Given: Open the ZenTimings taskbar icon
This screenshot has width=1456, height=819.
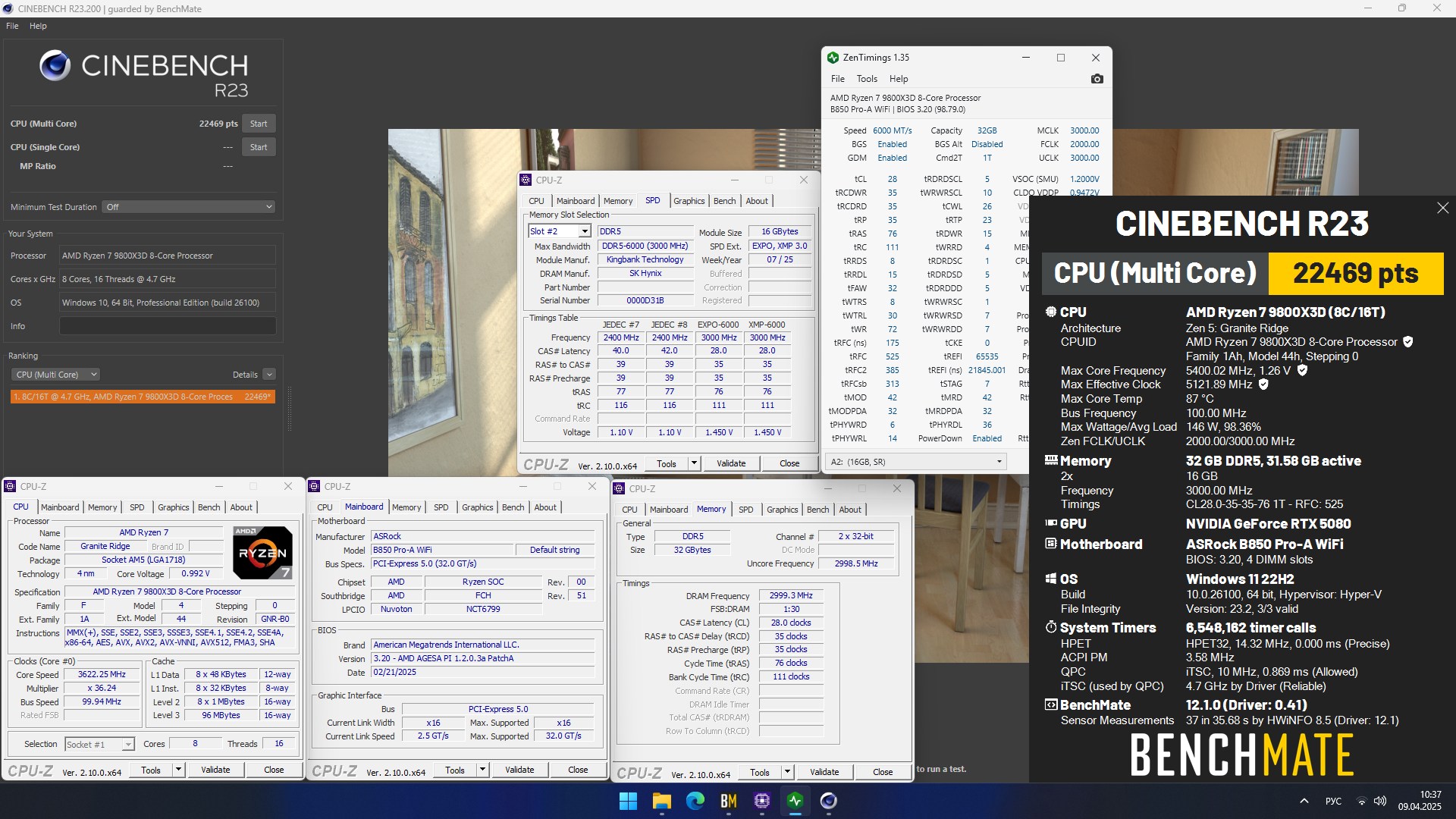Looking at the screenshot, I should coord(795,801).
